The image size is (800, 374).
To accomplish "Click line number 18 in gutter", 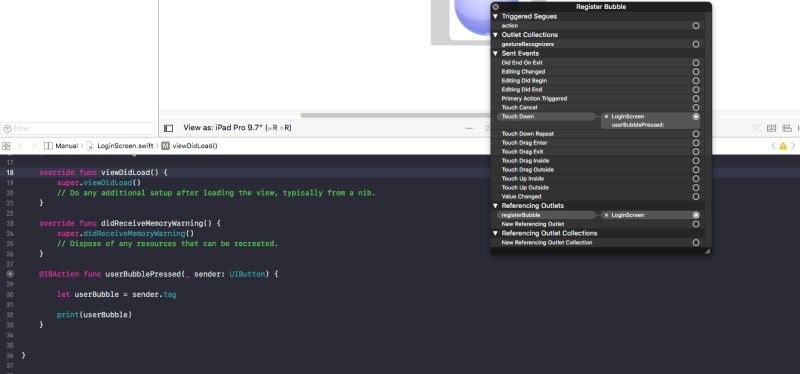I will [10, 172].
